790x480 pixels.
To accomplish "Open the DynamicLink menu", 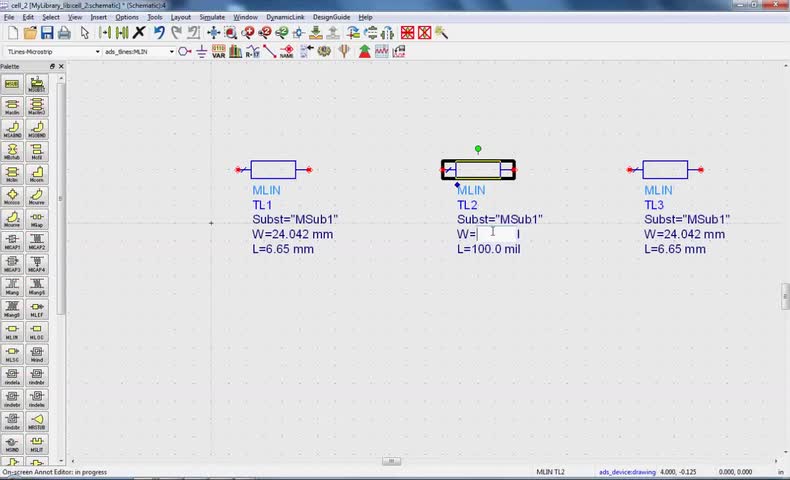I will (285, 17).
